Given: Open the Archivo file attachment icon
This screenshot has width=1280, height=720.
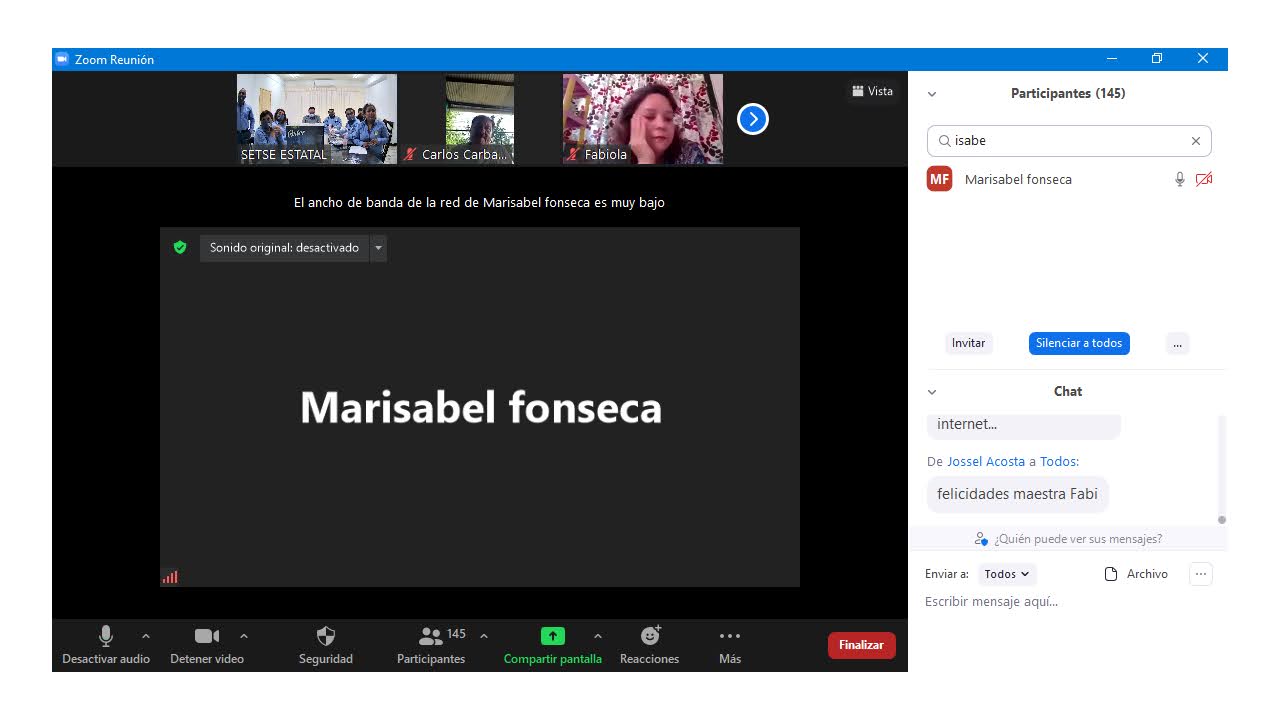Looking at the screenshot, I should pyautogui.click(x=1110, y=574).
